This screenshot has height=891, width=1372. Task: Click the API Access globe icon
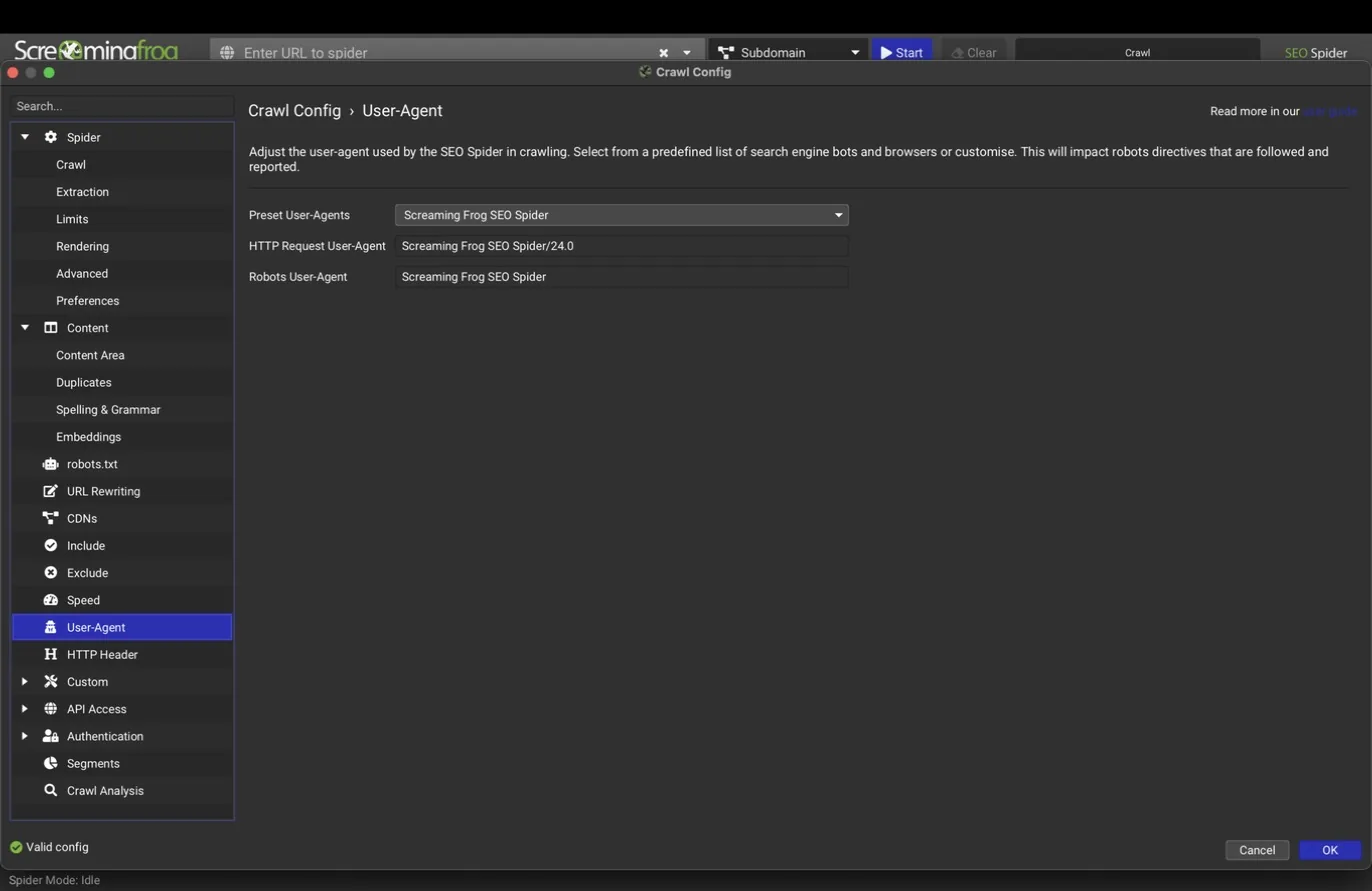tap(50, 709)
